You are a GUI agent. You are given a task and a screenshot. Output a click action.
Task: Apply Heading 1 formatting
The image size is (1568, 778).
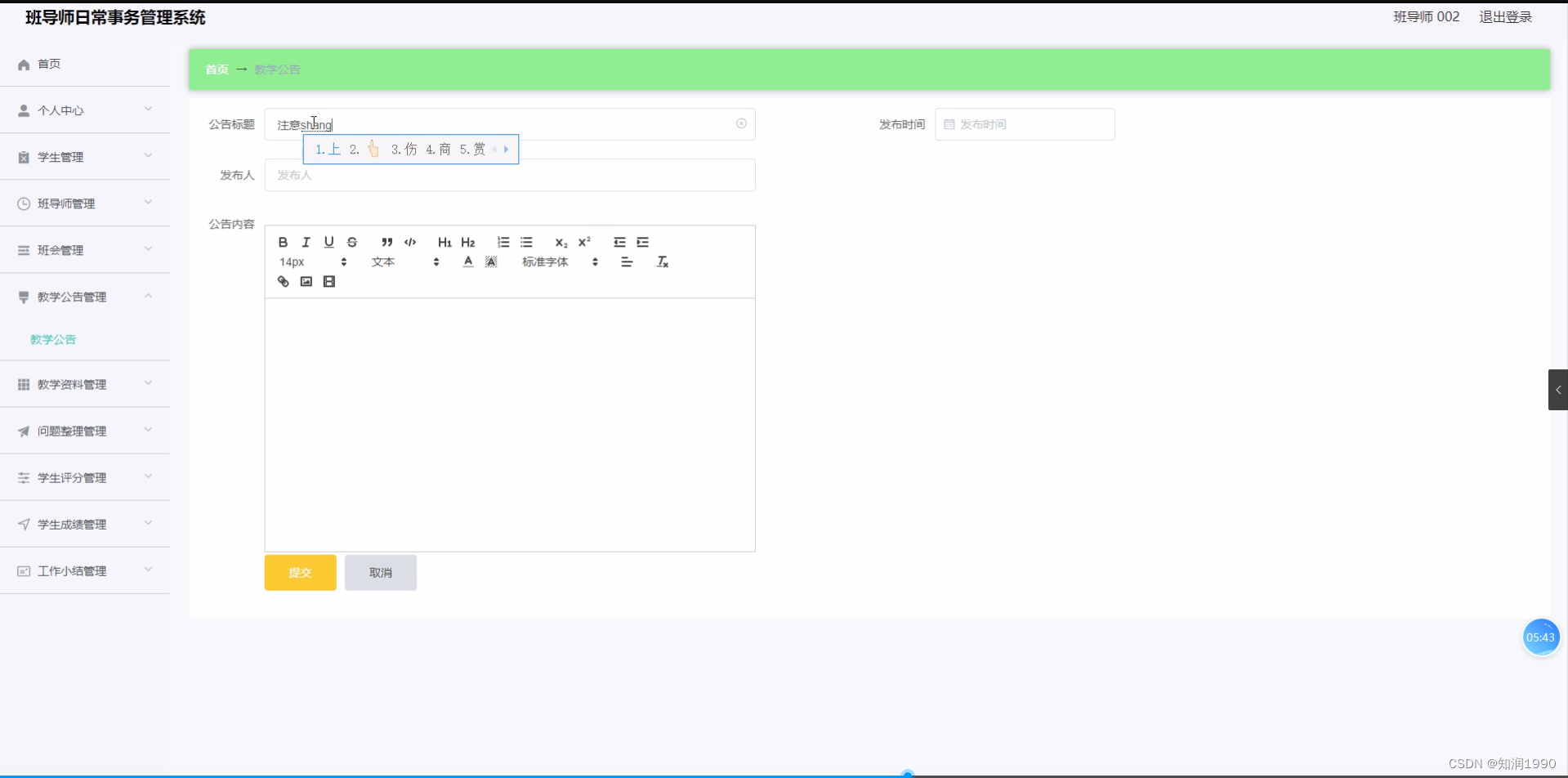[444, 242]
